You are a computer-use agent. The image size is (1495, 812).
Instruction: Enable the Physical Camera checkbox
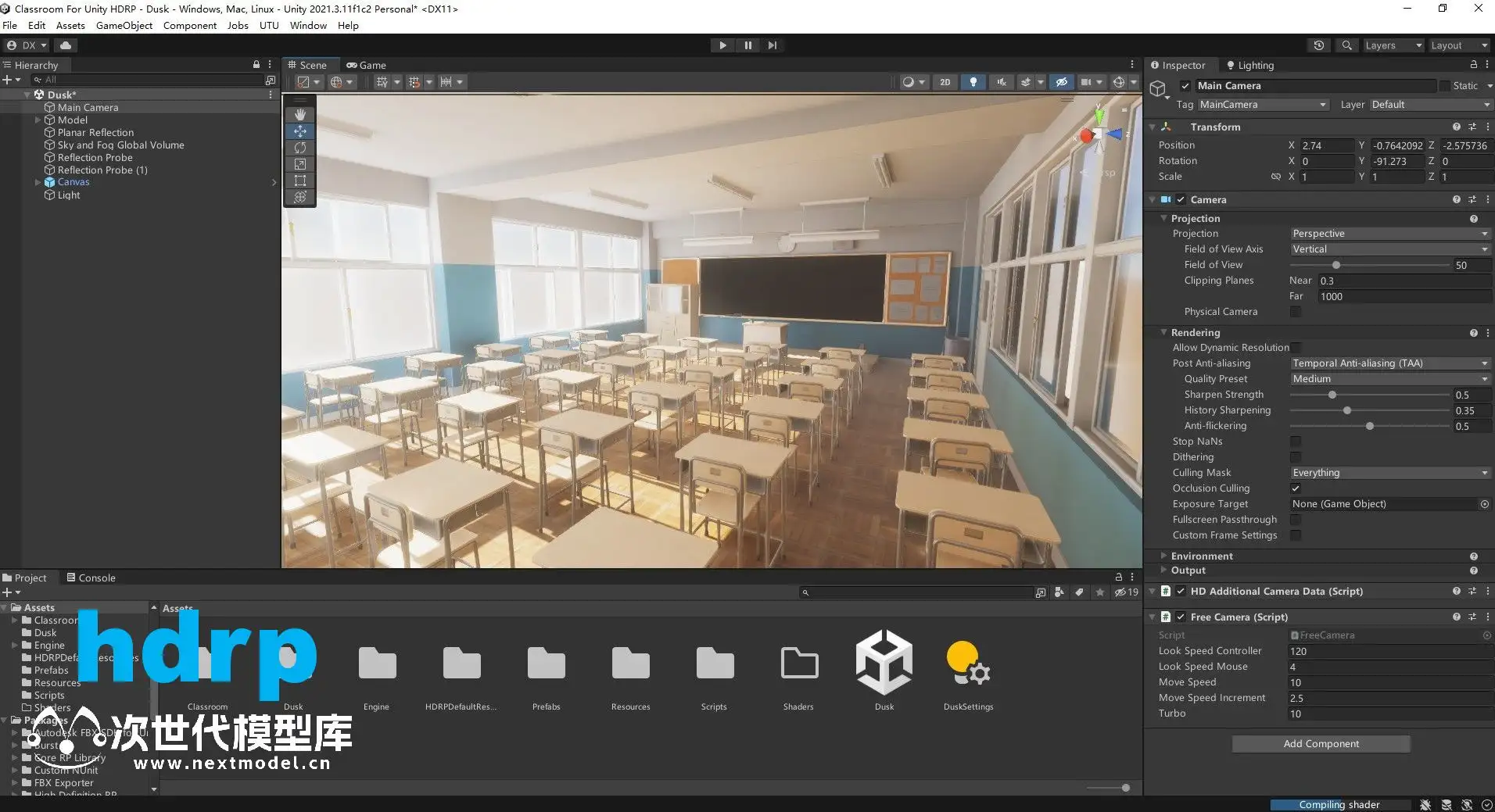(1296, 312)
